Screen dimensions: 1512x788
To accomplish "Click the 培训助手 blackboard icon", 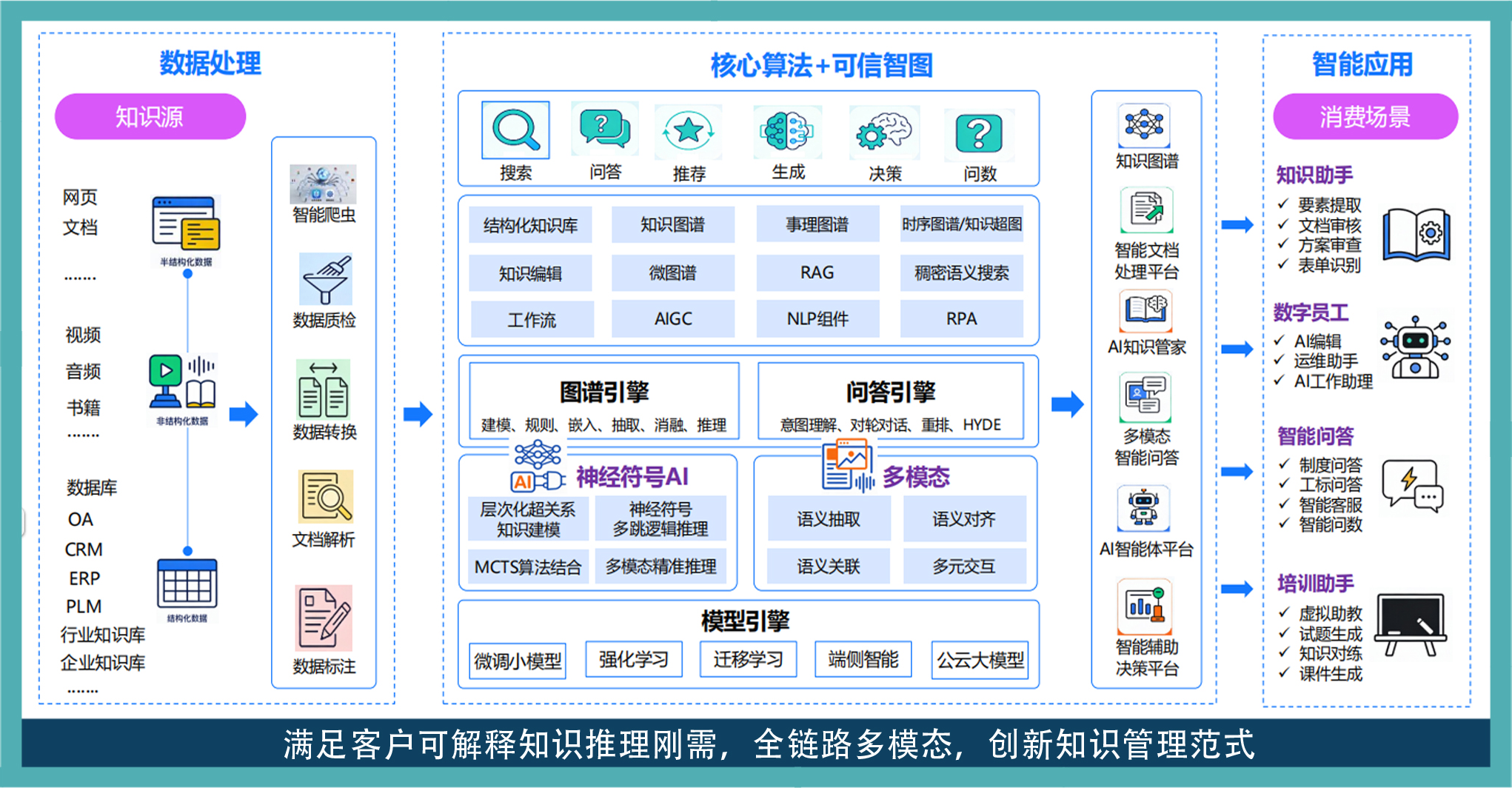I will click(1411, 624).
